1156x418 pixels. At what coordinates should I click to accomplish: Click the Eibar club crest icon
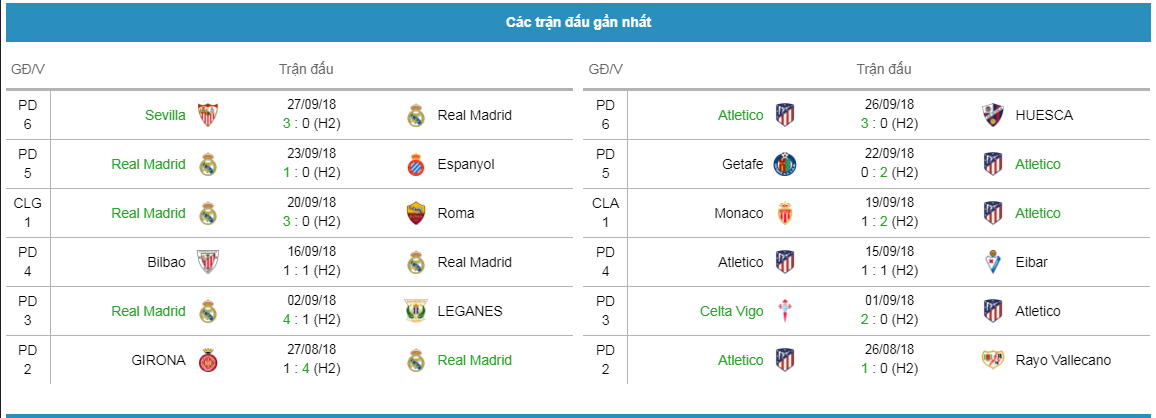993,262
